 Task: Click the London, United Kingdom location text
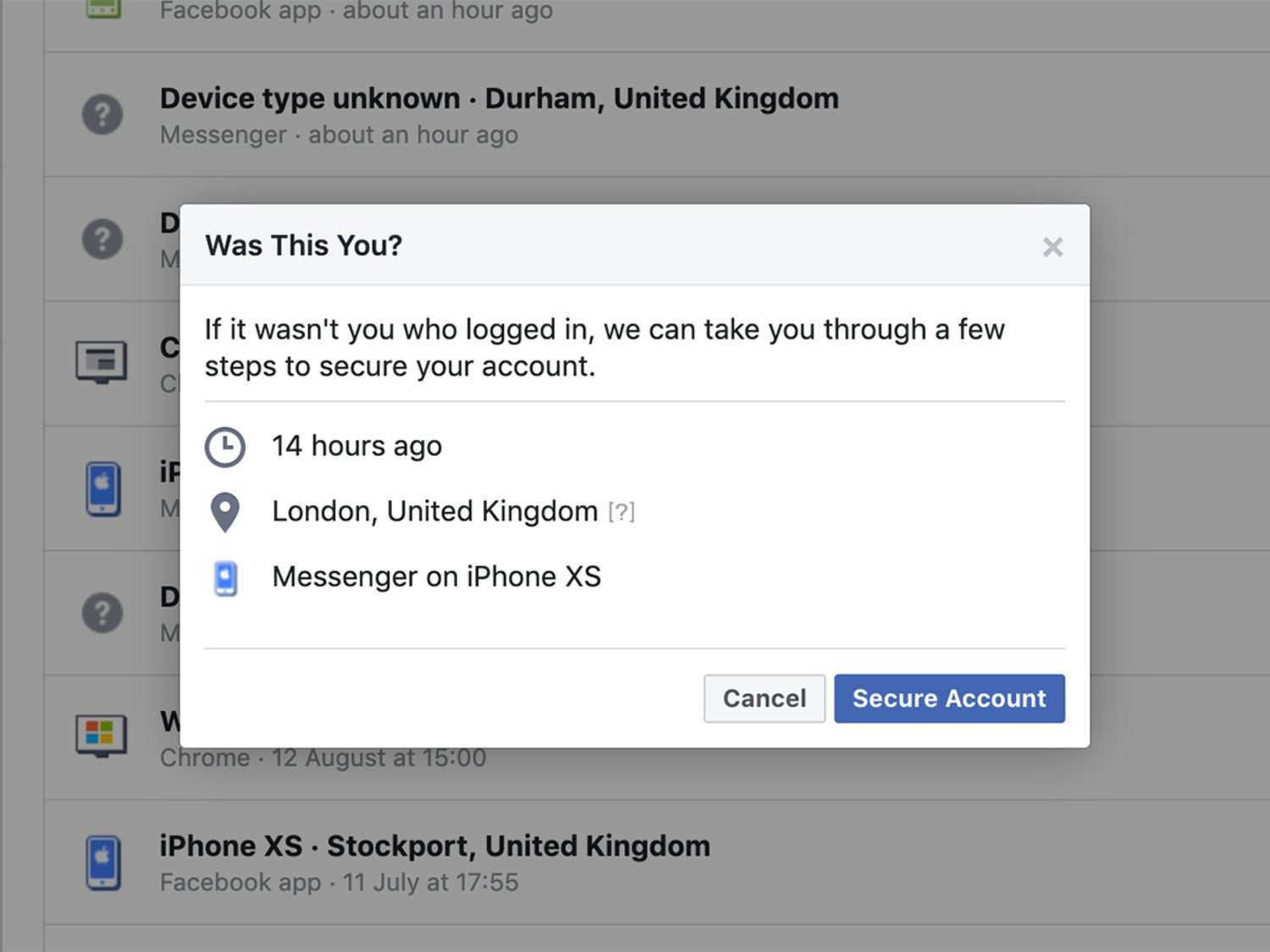pos(434,512)
